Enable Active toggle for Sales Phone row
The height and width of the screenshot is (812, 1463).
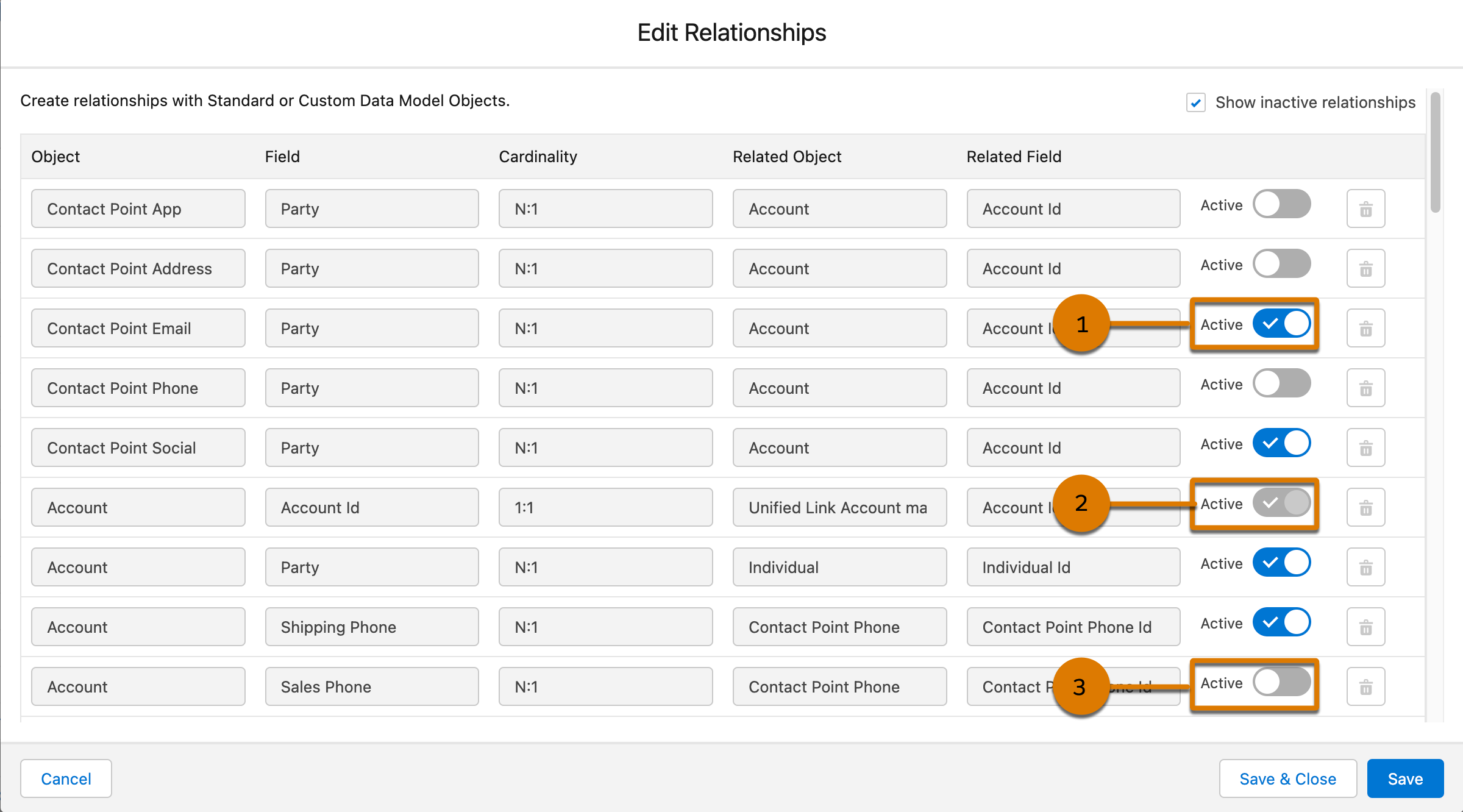click(1281, 682)
